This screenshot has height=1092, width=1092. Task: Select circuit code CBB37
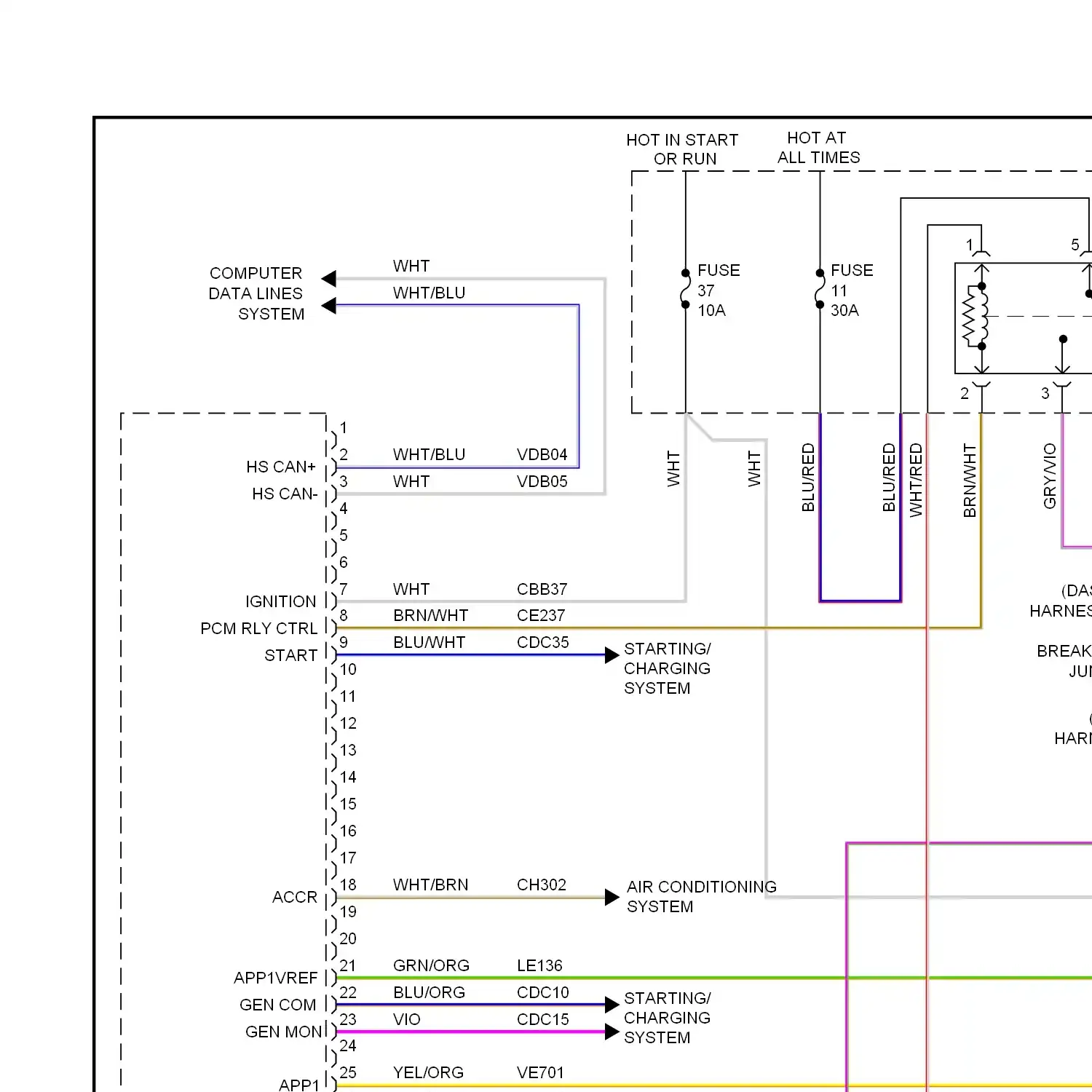(x=542, y=590)
